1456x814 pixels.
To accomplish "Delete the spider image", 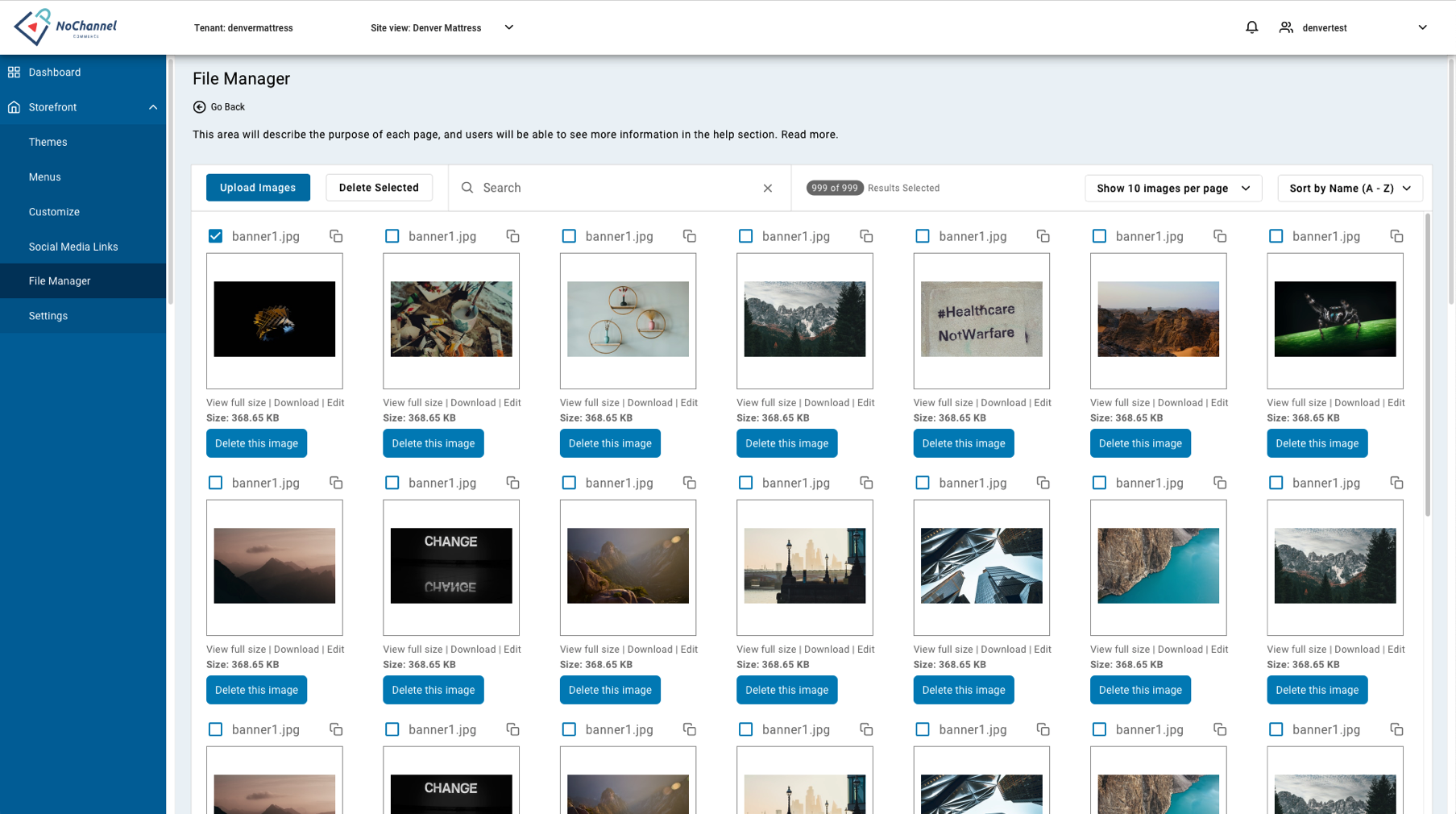I will (1317, 443).
